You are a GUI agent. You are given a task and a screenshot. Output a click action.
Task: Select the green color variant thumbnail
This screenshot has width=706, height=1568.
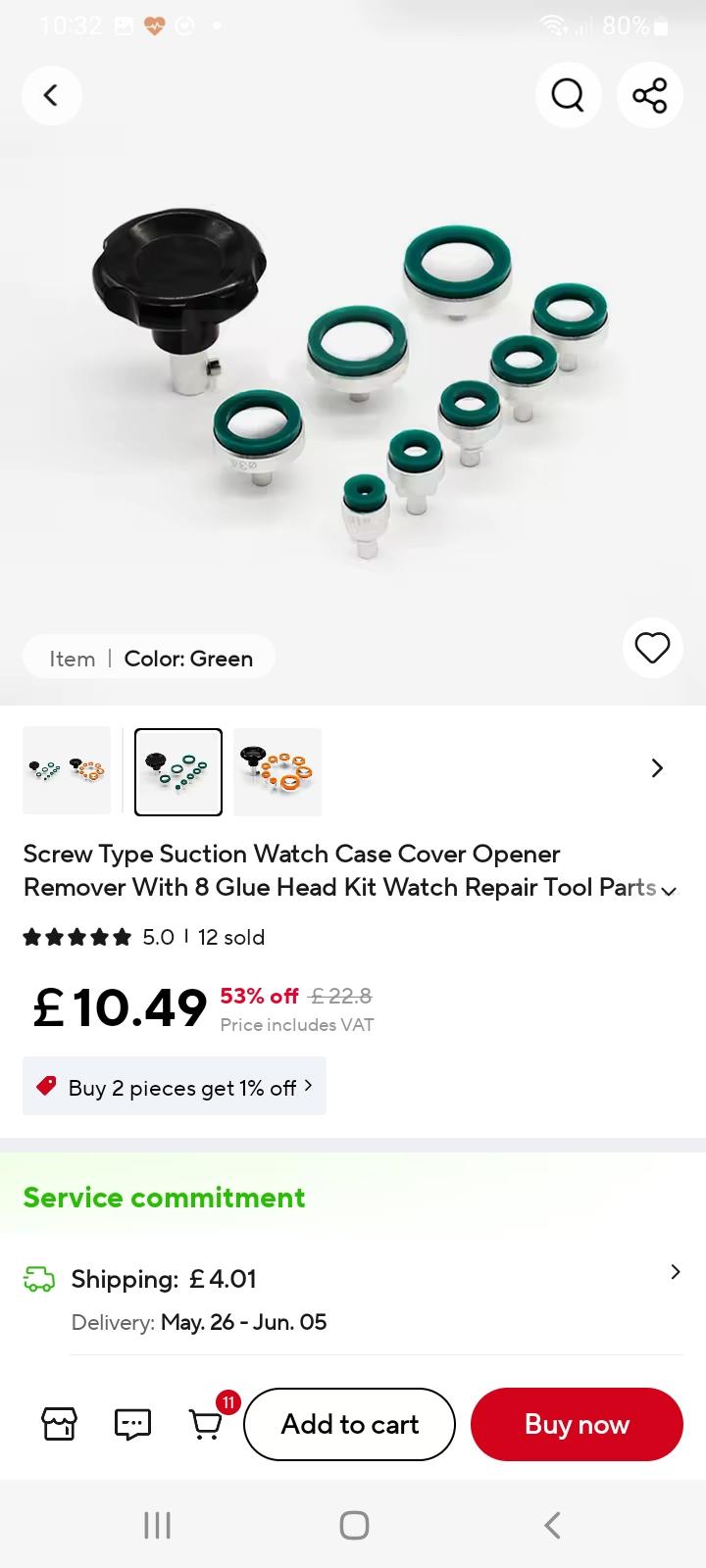click(178, 771)
